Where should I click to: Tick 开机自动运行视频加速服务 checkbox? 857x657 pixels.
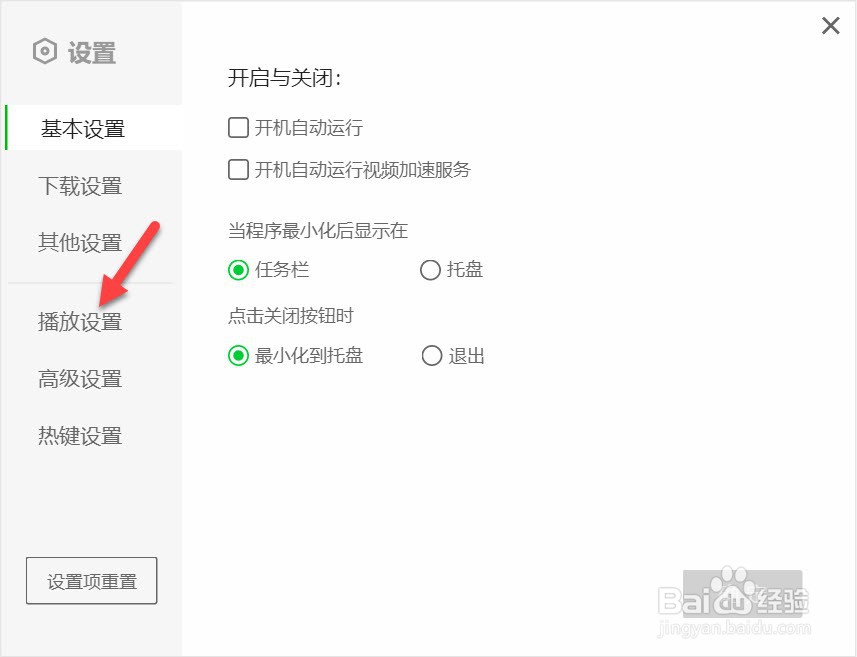tap(238, 169)
